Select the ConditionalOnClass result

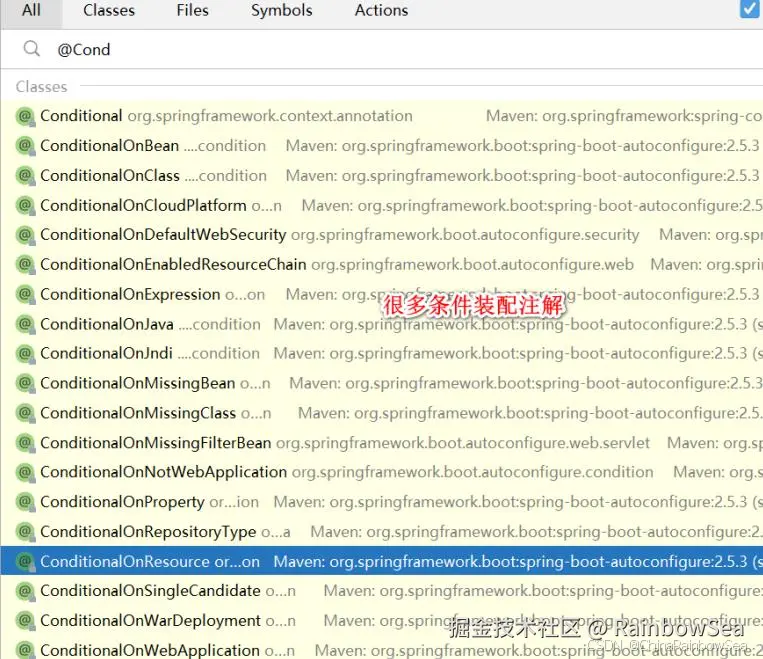[382, 176]
